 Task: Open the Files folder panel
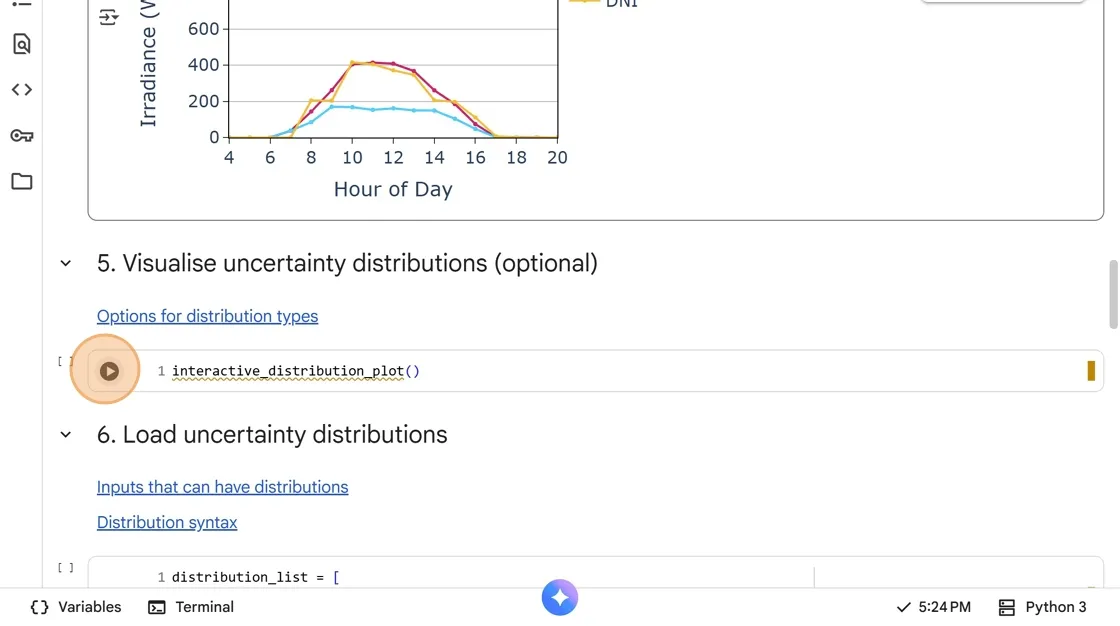click(x=22, y=182)
